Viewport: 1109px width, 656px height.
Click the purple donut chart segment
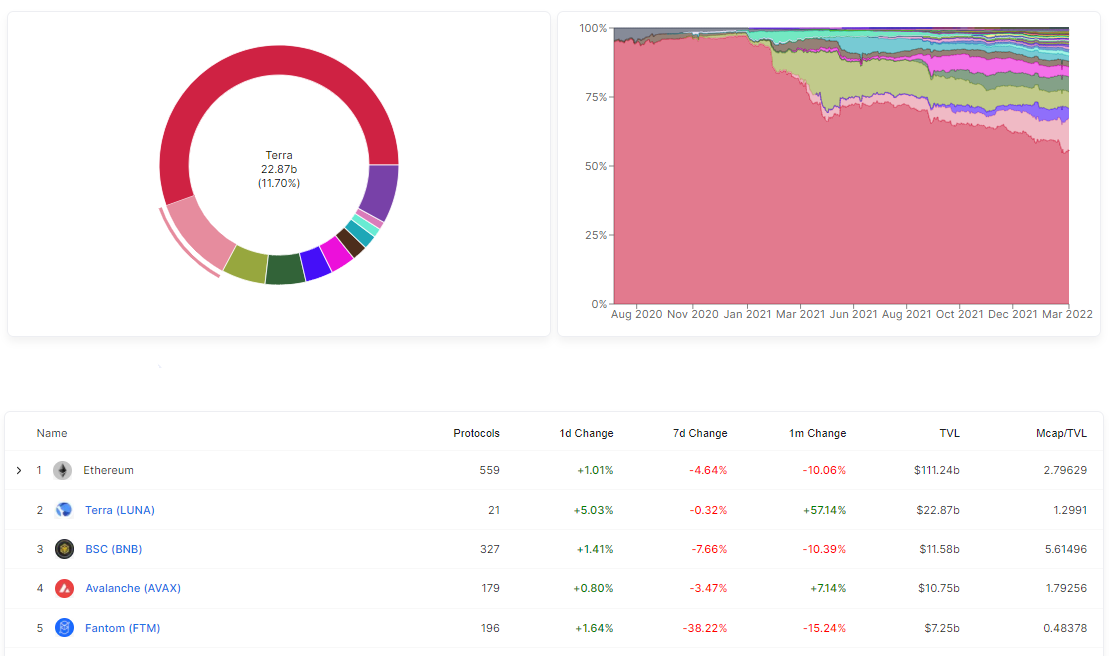[382, 191]
